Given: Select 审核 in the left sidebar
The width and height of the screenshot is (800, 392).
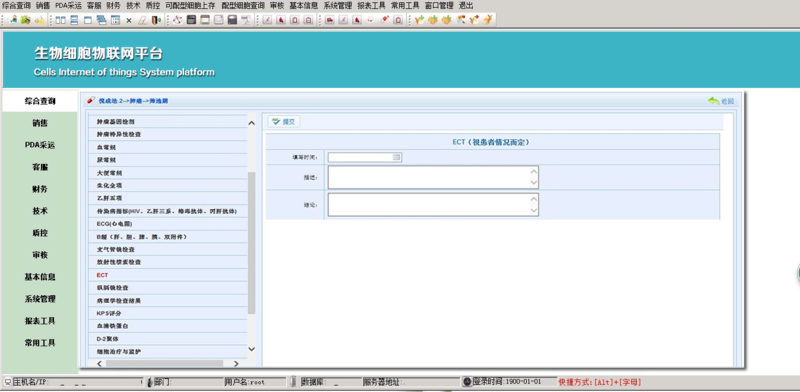Looking at the screenshot, I should click(x=40, y=255).
